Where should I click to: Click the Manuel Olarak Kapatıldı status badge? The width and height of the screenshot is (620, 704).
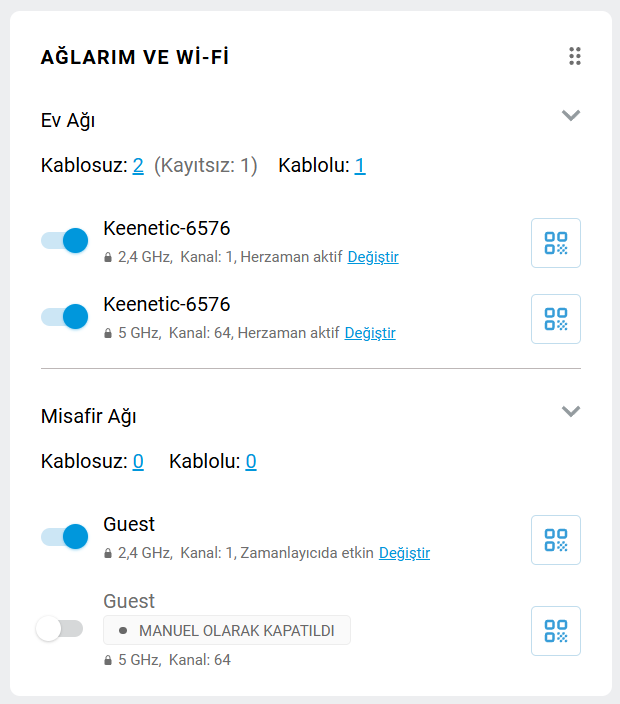(x=227, y=630)
